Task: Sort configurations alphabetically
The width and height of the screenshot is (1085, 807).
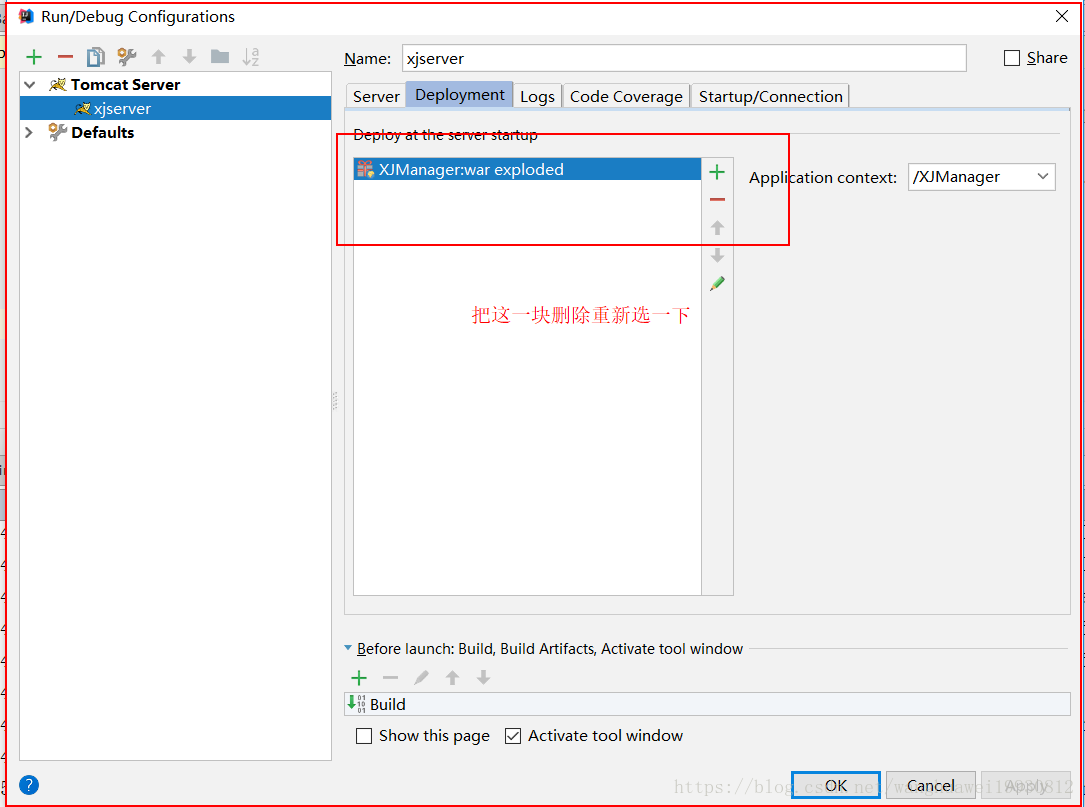Action: pyautogui.click(x=250, y=57)
